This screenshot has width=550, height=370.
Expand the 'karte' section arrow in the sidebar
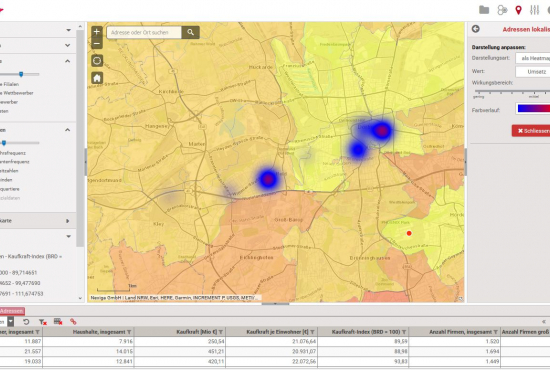tap(68, 221)
